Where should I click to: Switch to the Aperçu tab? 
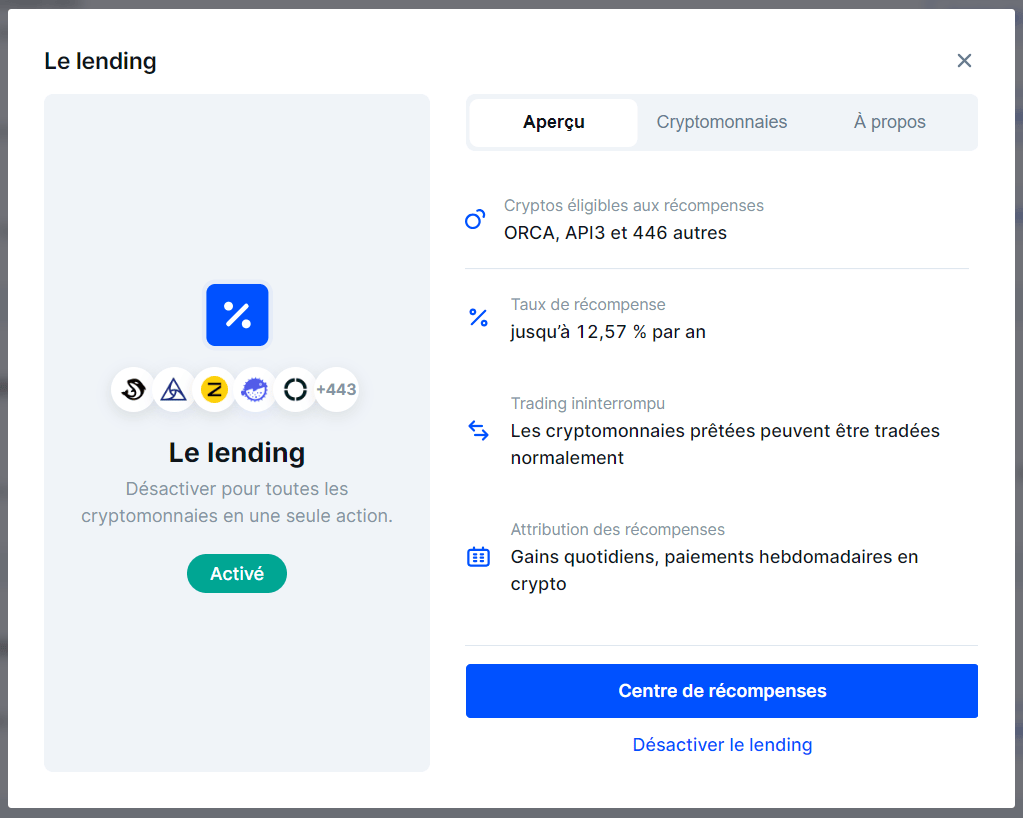(552, 121)
